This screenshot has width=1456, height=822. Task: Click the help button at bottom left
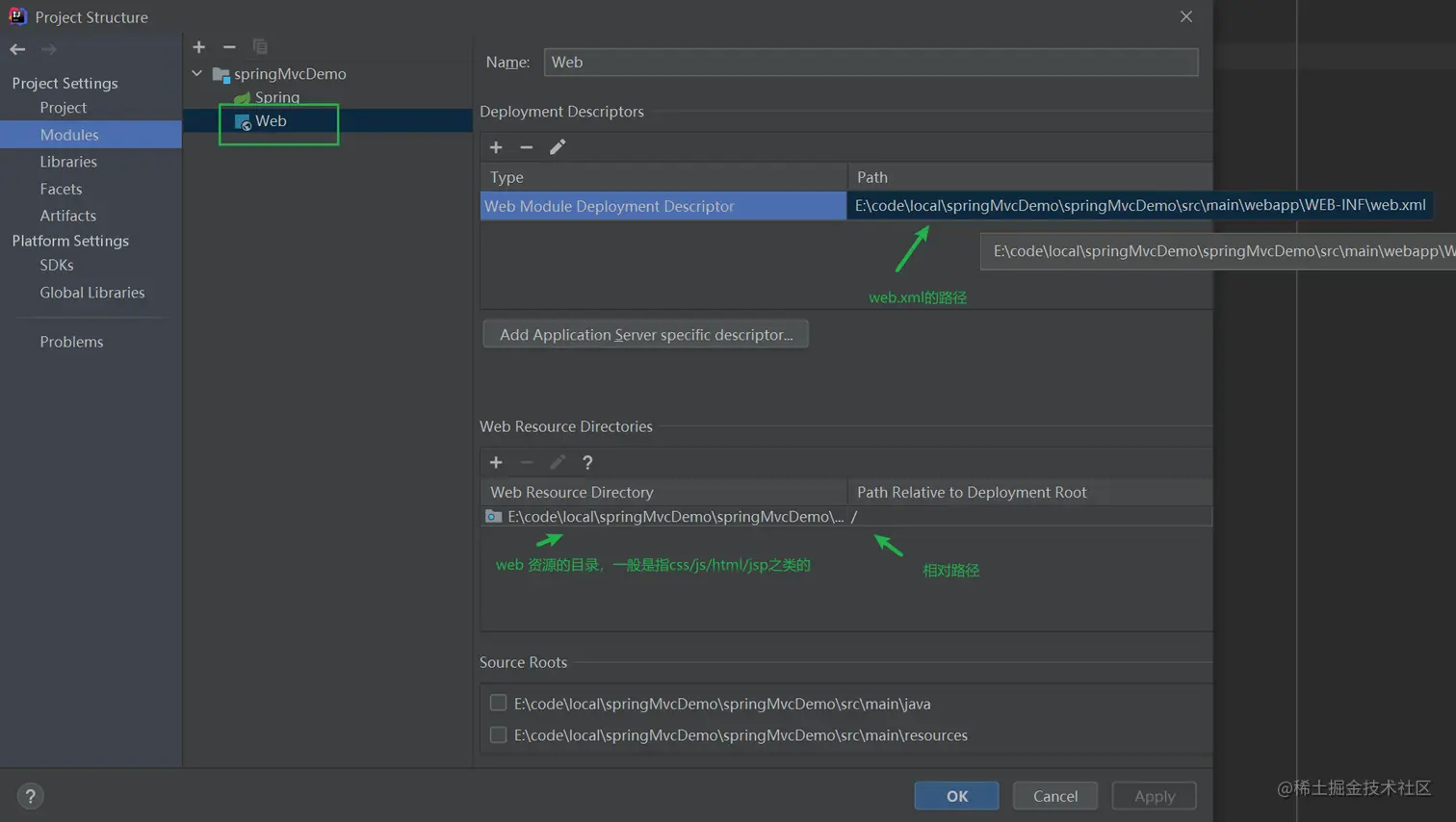coord(30,796)
